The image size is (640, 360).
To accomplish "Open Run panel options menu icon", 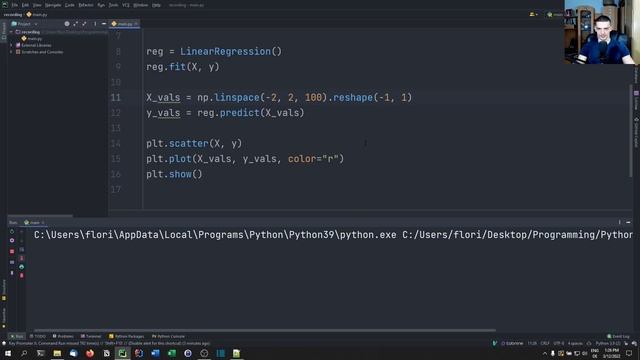I will pos(619,222).
